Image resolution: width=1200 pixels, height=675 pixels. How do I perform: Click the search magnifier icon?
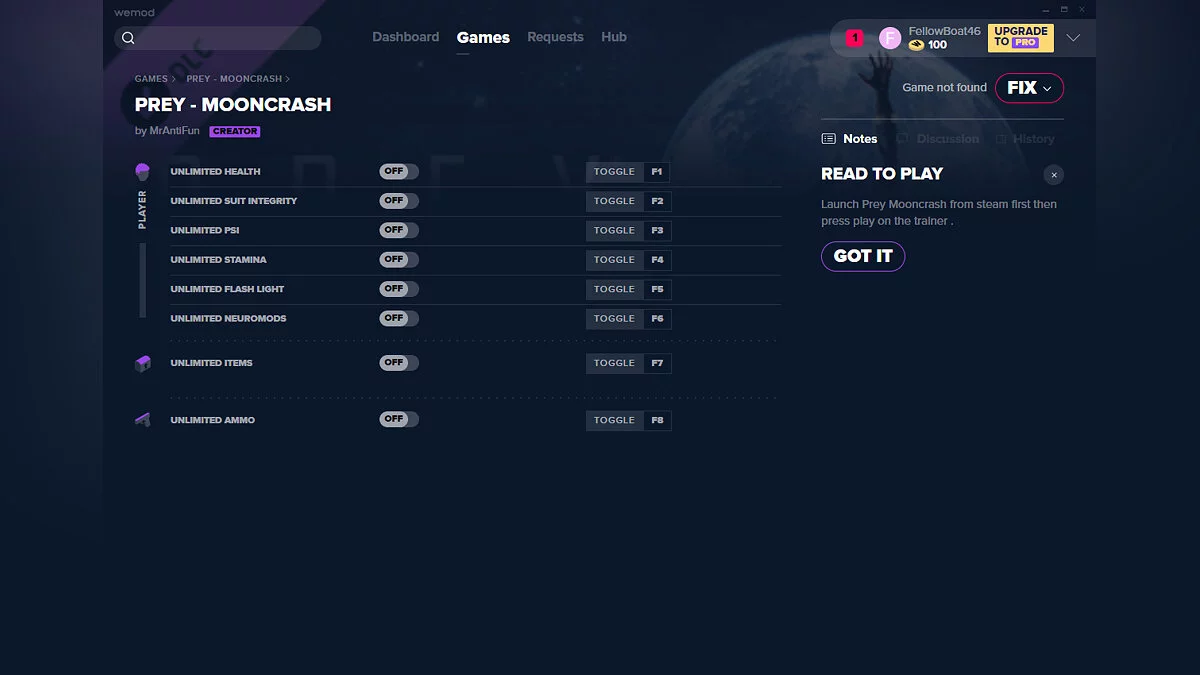[x=128, y=38]
